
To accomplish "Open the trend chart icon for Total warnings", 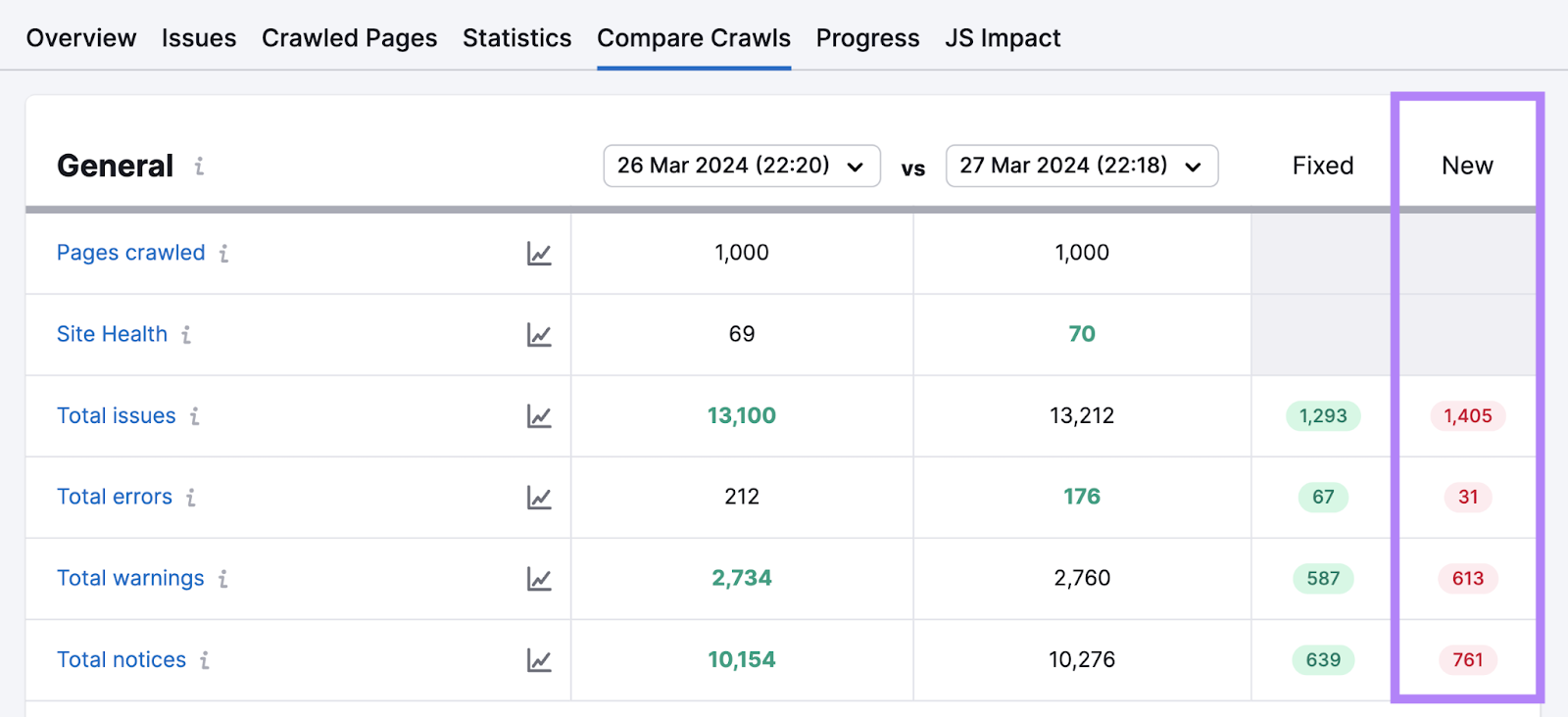I will click(x=539, y=579).
